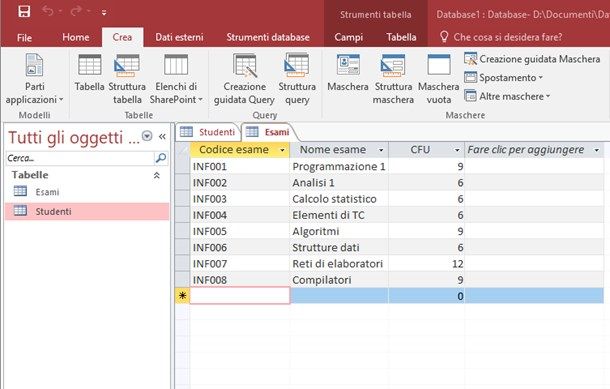
Task: Switch to the Home ribbon tab
Action: [x=75, y=37]
